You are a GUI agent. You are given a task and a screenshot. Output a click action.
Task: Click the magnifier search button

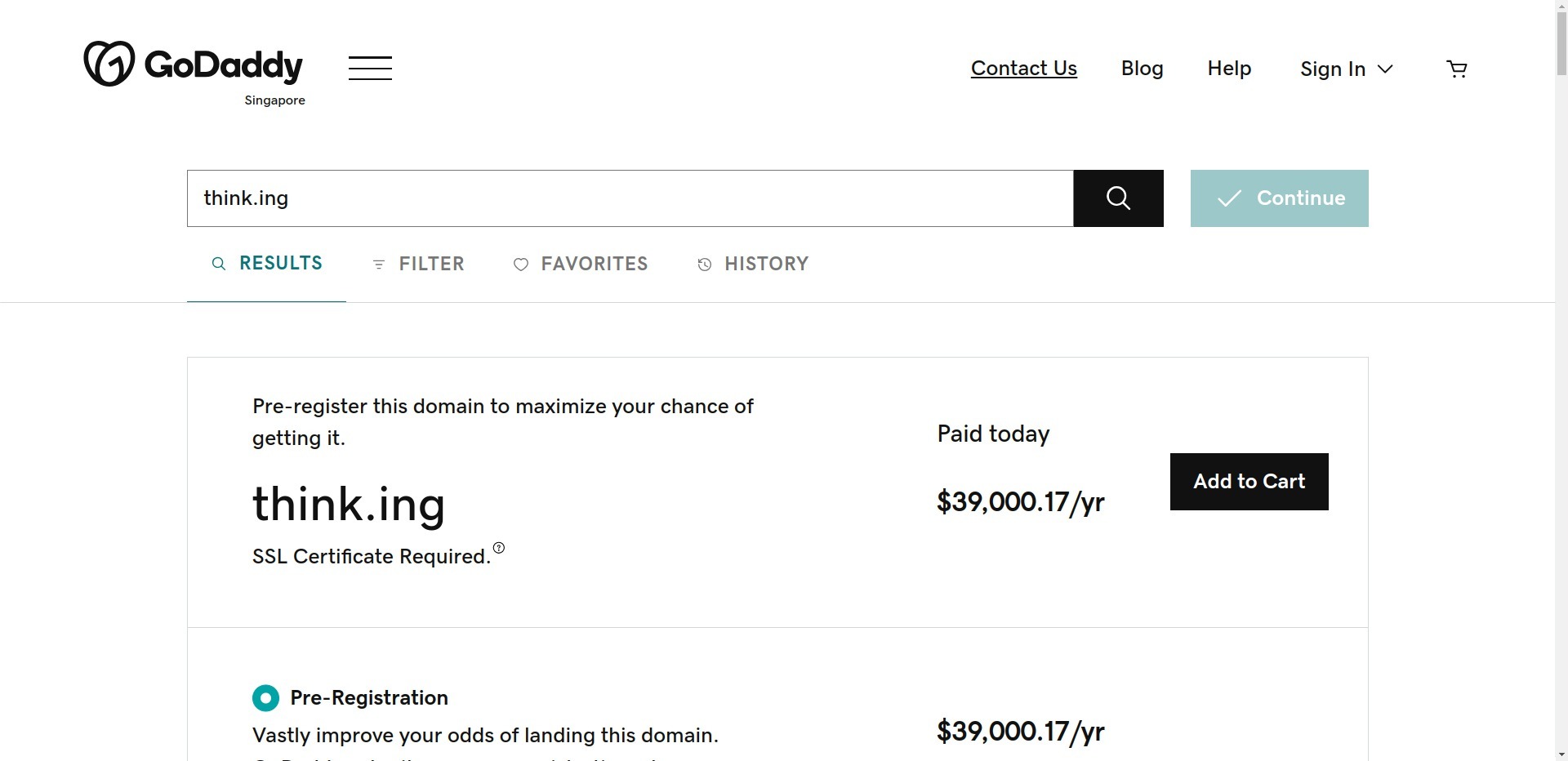(x=1118, y=198)
